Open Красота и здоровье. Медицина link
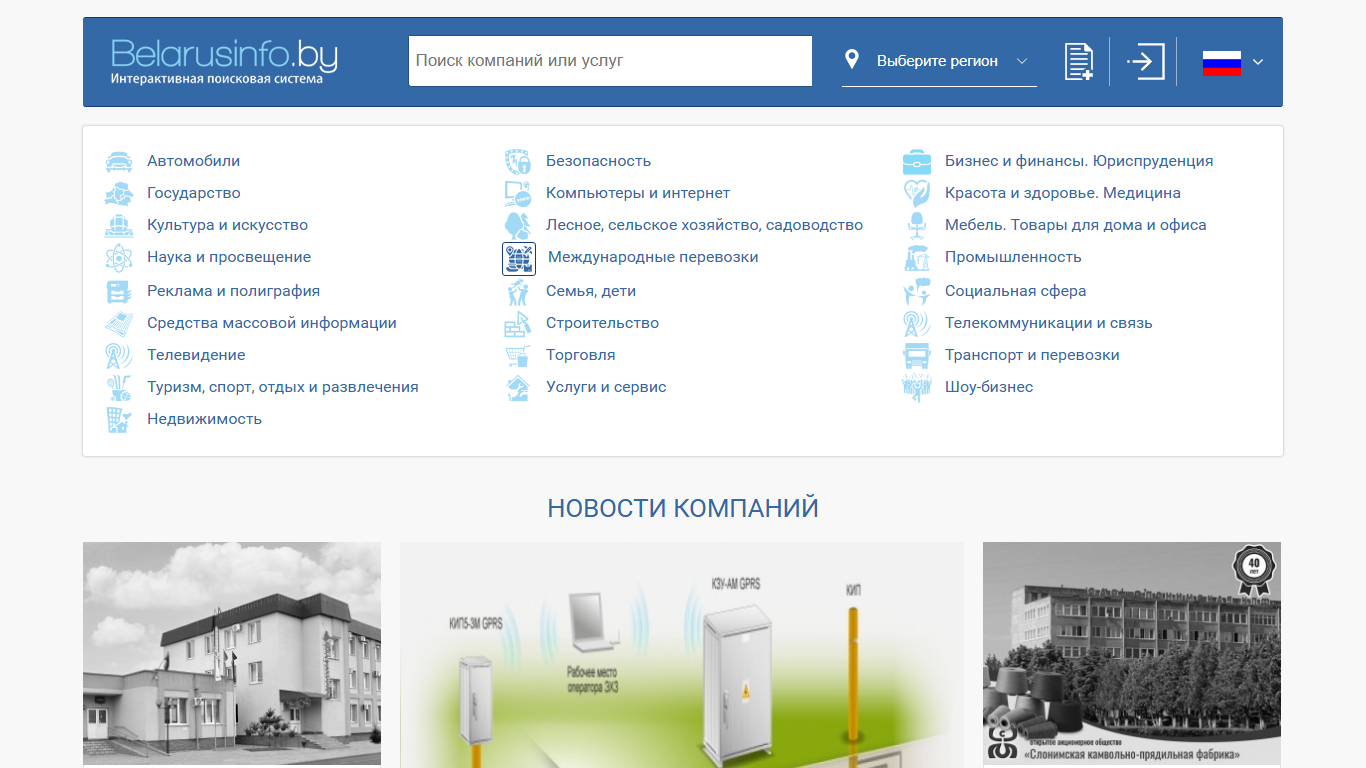Screen dimensions: 1366x768 click(1063, 193)
